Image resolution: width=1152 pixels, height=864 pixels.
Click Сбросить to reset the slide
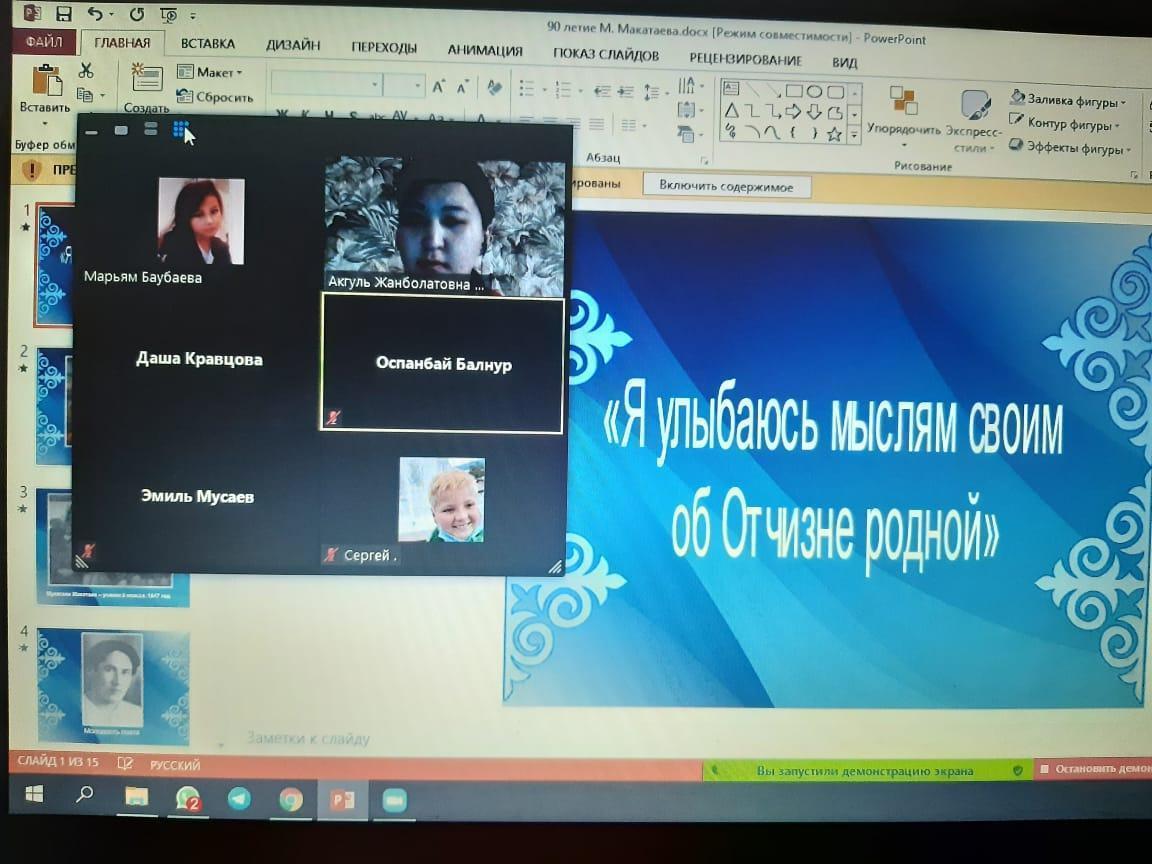point(215,96)
